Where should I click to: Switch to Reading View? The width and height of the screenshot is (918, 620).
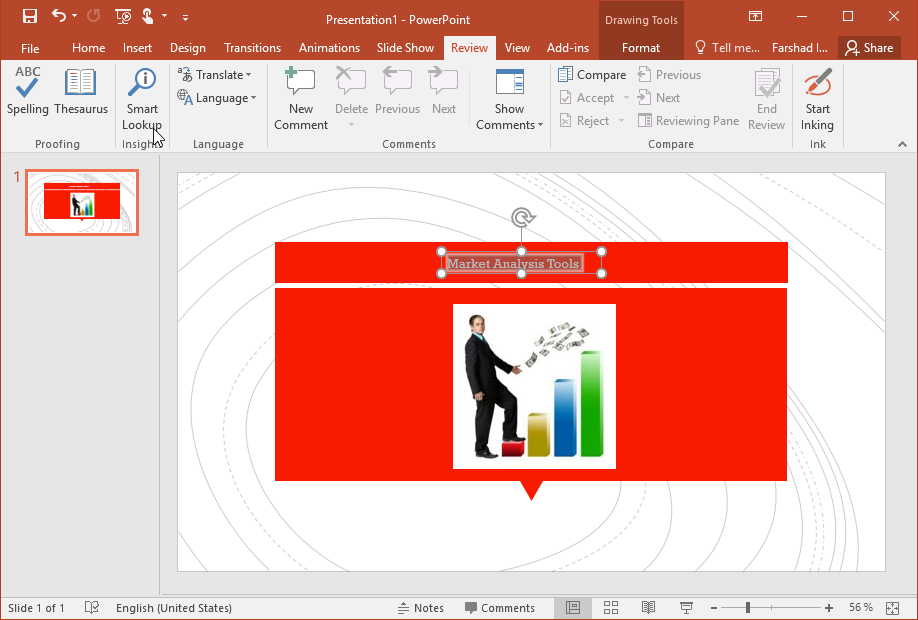[x=648, y=608]
